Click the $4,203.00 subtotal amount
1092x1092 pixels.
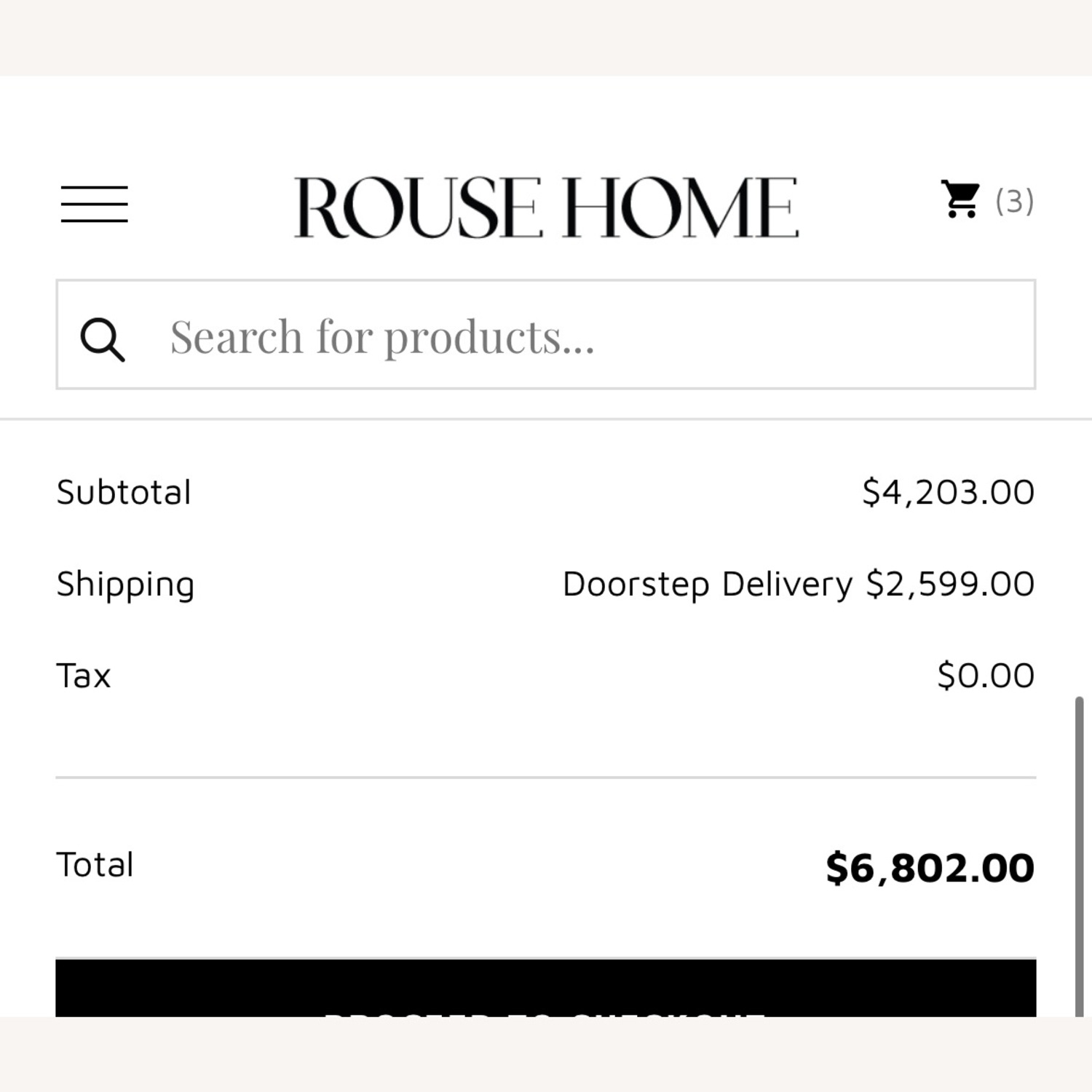pyautogui.click(x=948, y=493)
